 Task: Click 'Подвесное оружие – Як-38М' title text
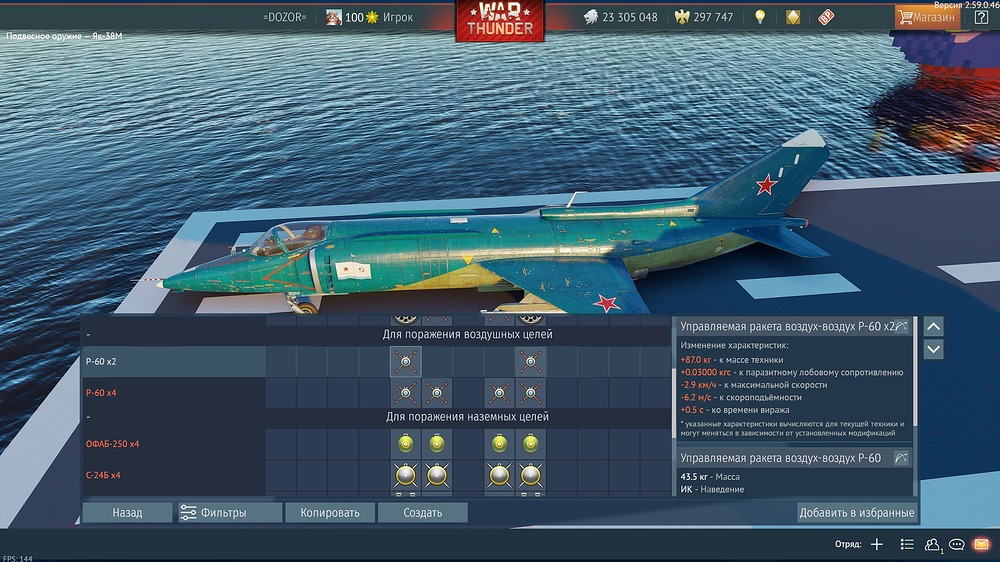(64, 36)
